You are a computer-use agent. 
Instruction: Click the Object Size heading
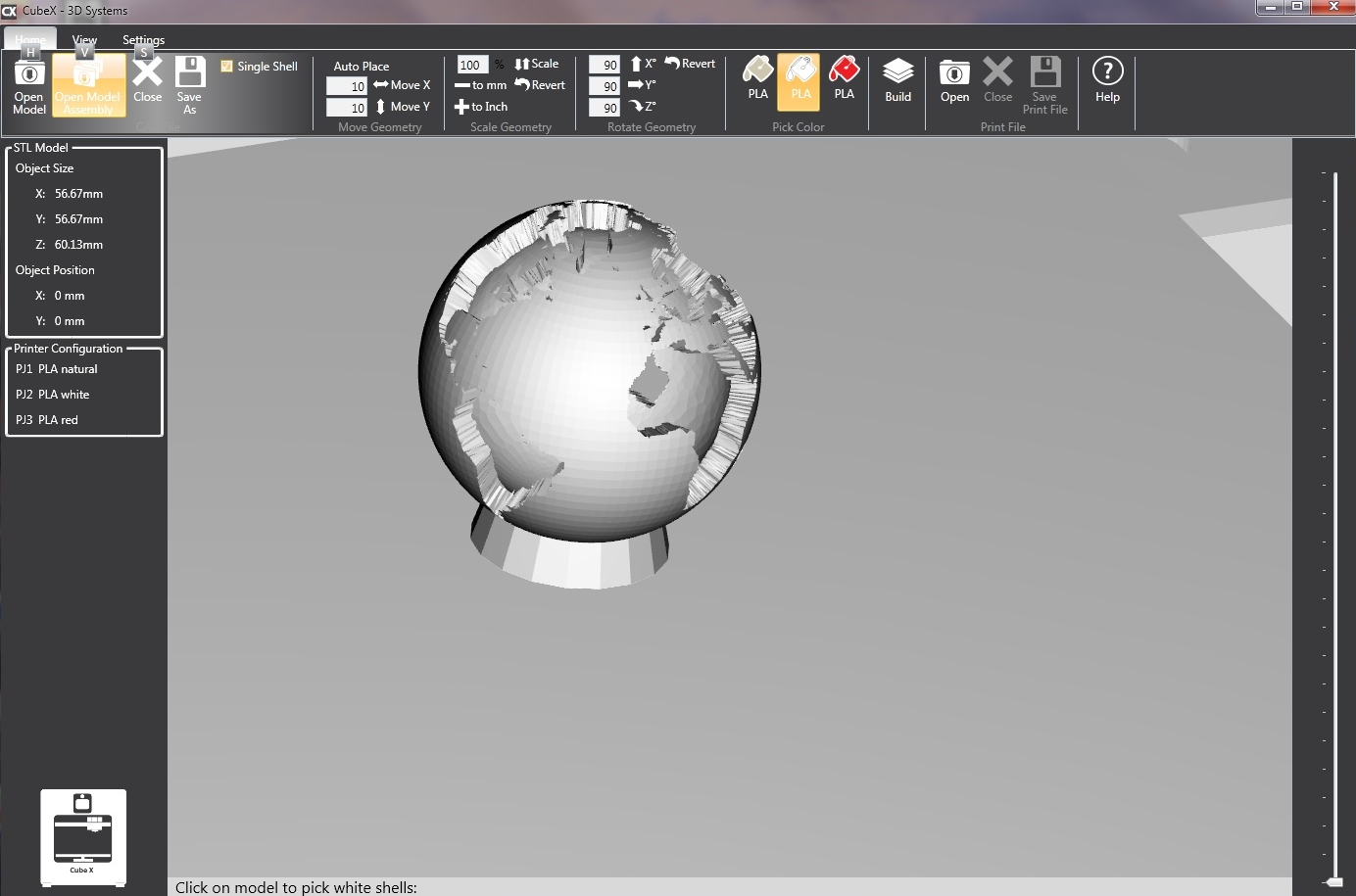pos(44,168)
